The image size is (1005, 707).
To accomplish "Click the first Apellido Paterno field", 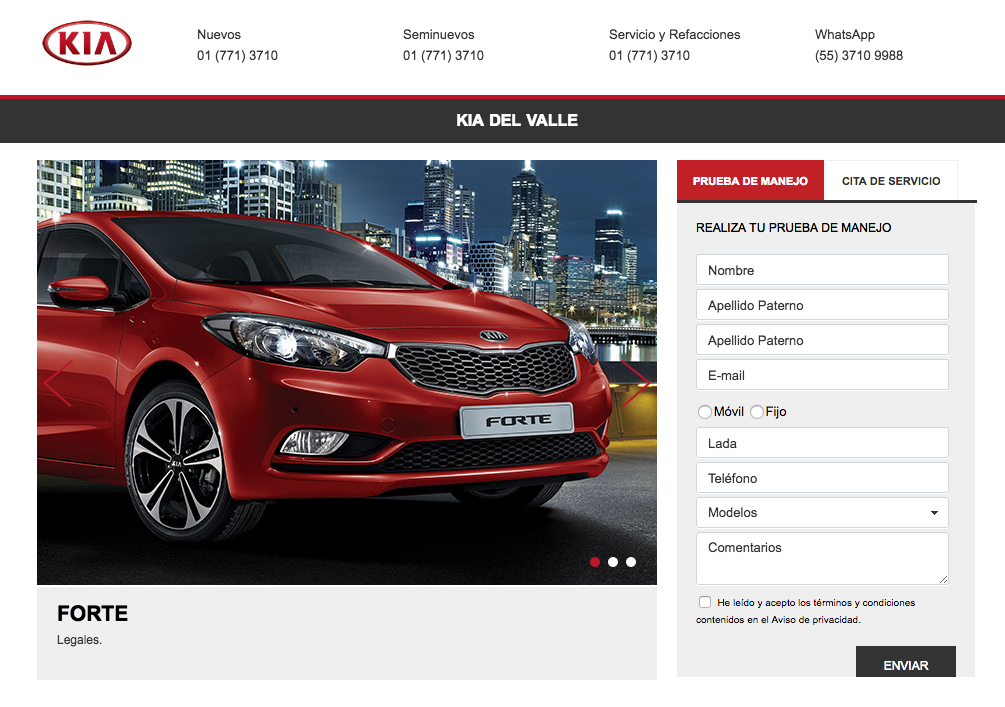I will 822,305.
